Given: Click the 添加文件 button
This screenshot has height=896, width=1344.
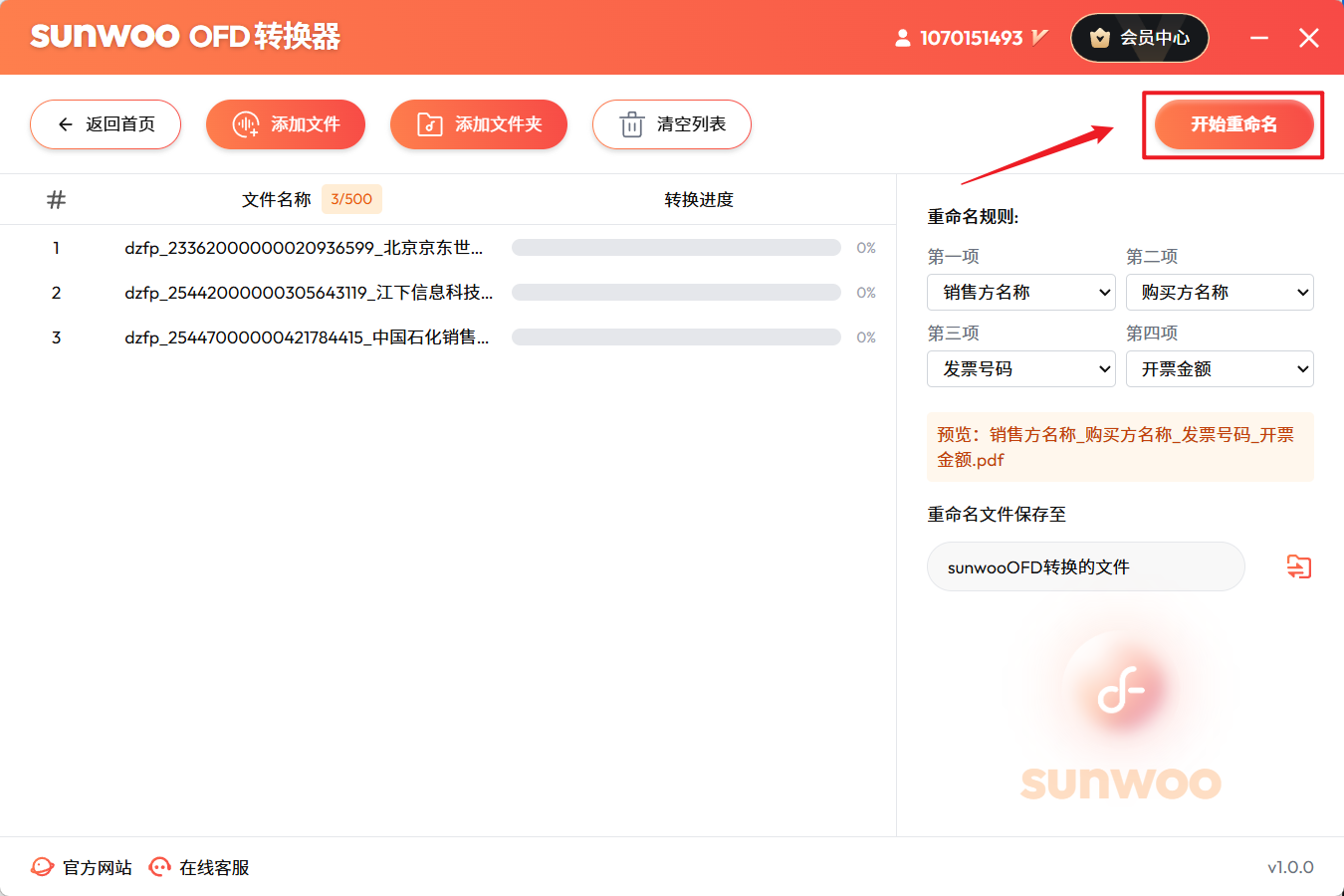Looking at the screenshot, I should (286, 124).
